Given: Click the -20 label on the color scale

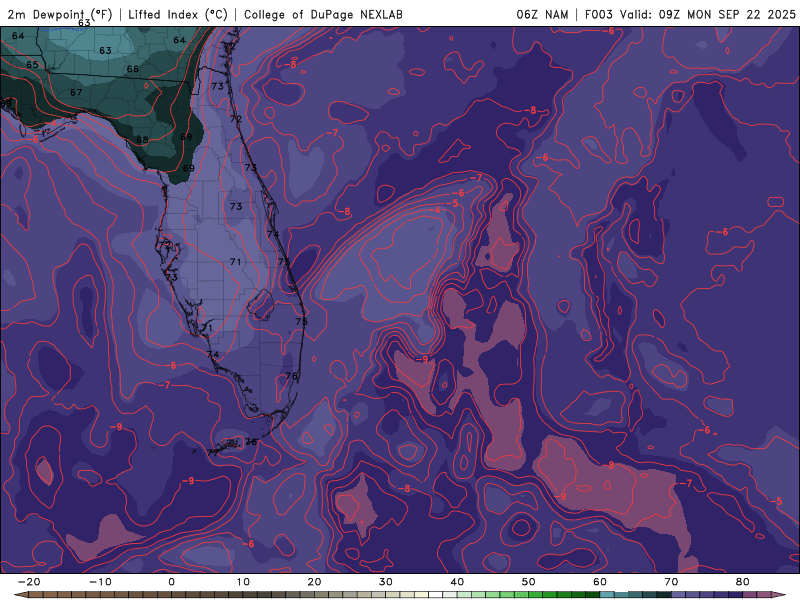Looking at the screenshot, I should pyautogui.click(x=29, y=582).
